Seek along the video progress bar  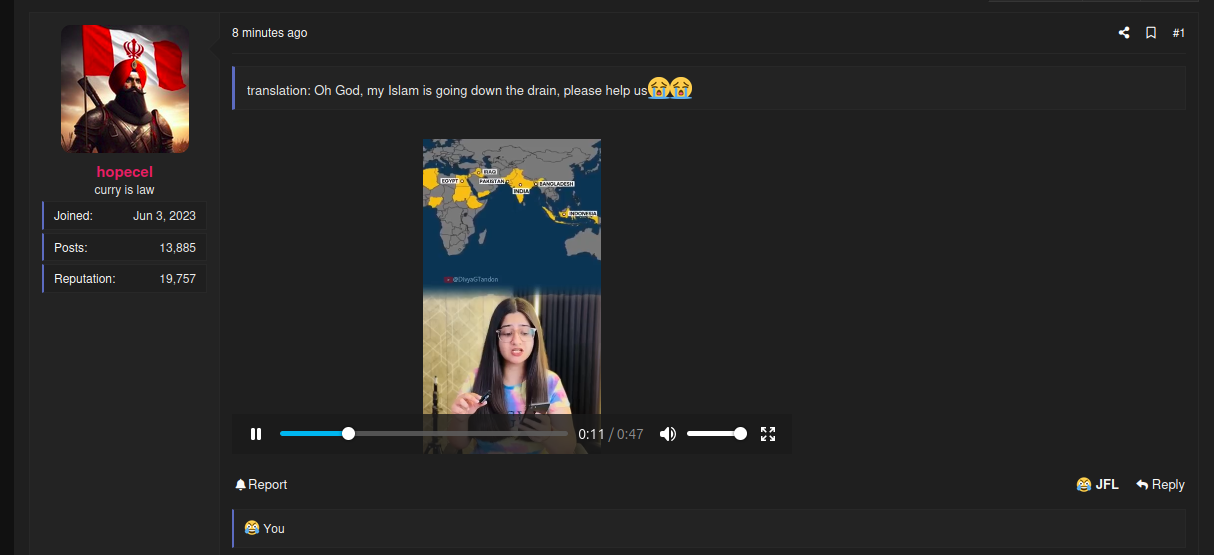(x=423, y=434)
